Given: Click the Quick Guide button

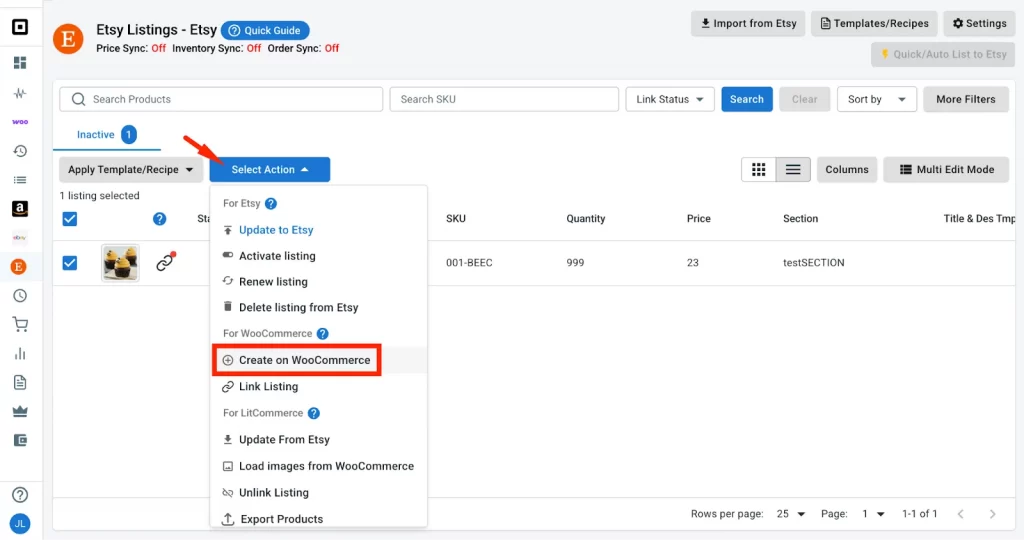Looking at the screenshot, I should 265,31.
